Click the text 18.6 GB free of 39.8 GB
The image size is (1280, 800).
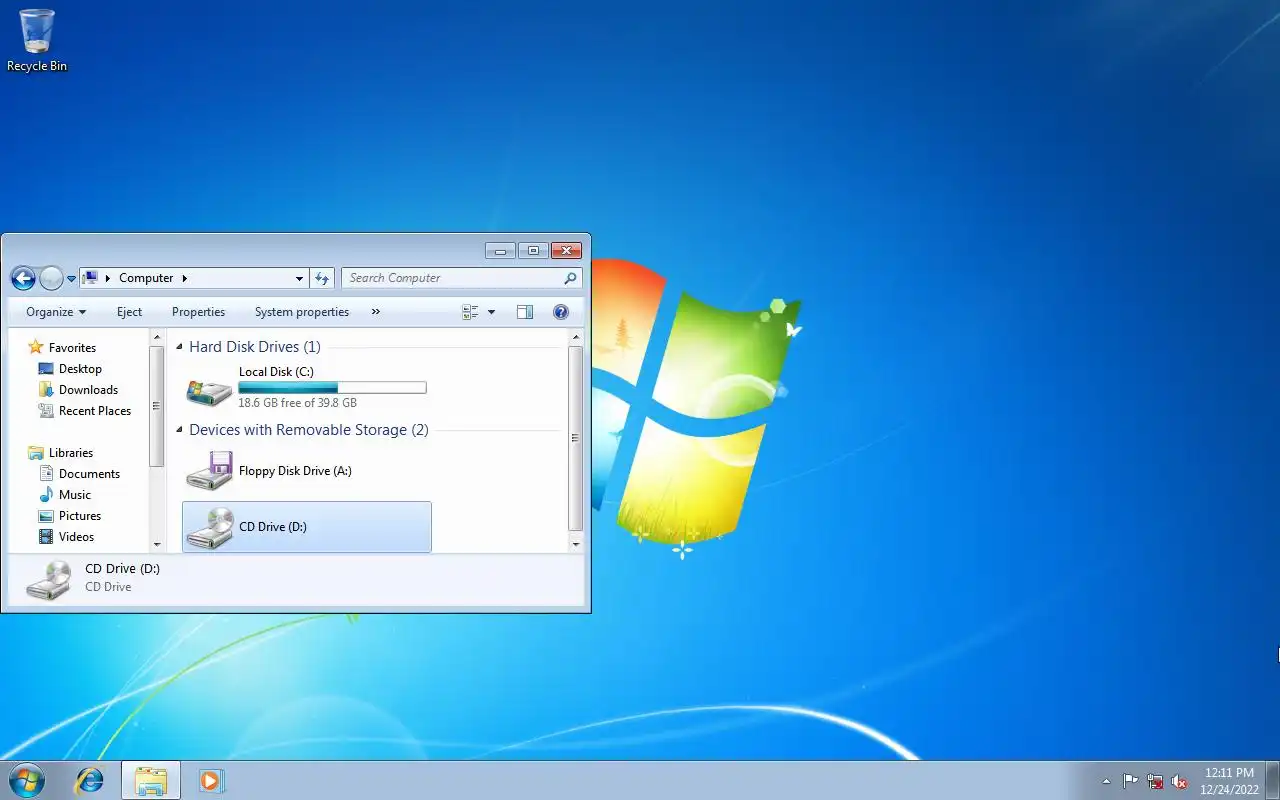coord(297,403)
